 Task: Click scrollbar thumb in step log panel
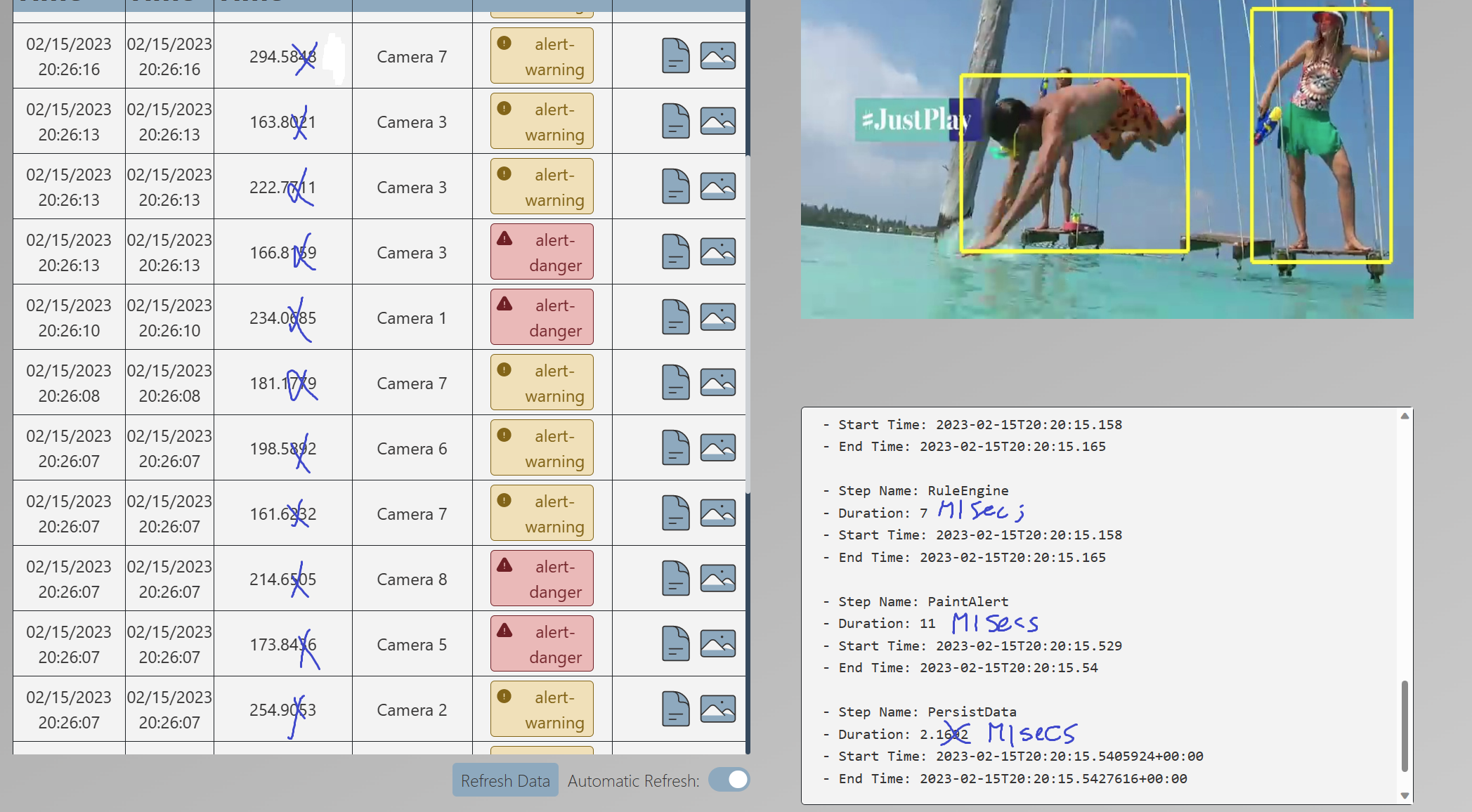[x=1405, y=725]
